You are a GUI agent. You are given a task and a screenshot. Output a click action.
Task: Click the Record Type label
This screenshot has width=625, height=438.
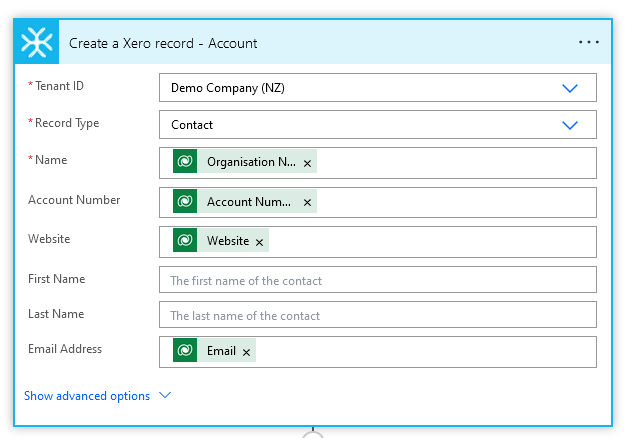pyautogui.click(x=67, y=123)
